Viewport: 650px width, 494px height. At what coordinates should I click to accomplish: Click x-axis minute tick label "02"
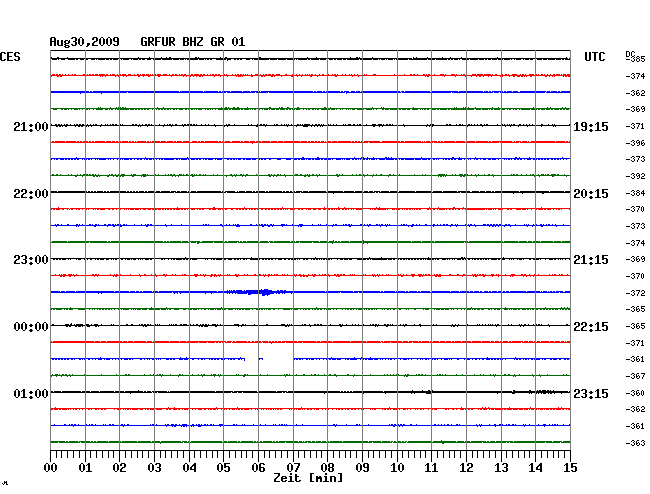click(x=119, y=468)
